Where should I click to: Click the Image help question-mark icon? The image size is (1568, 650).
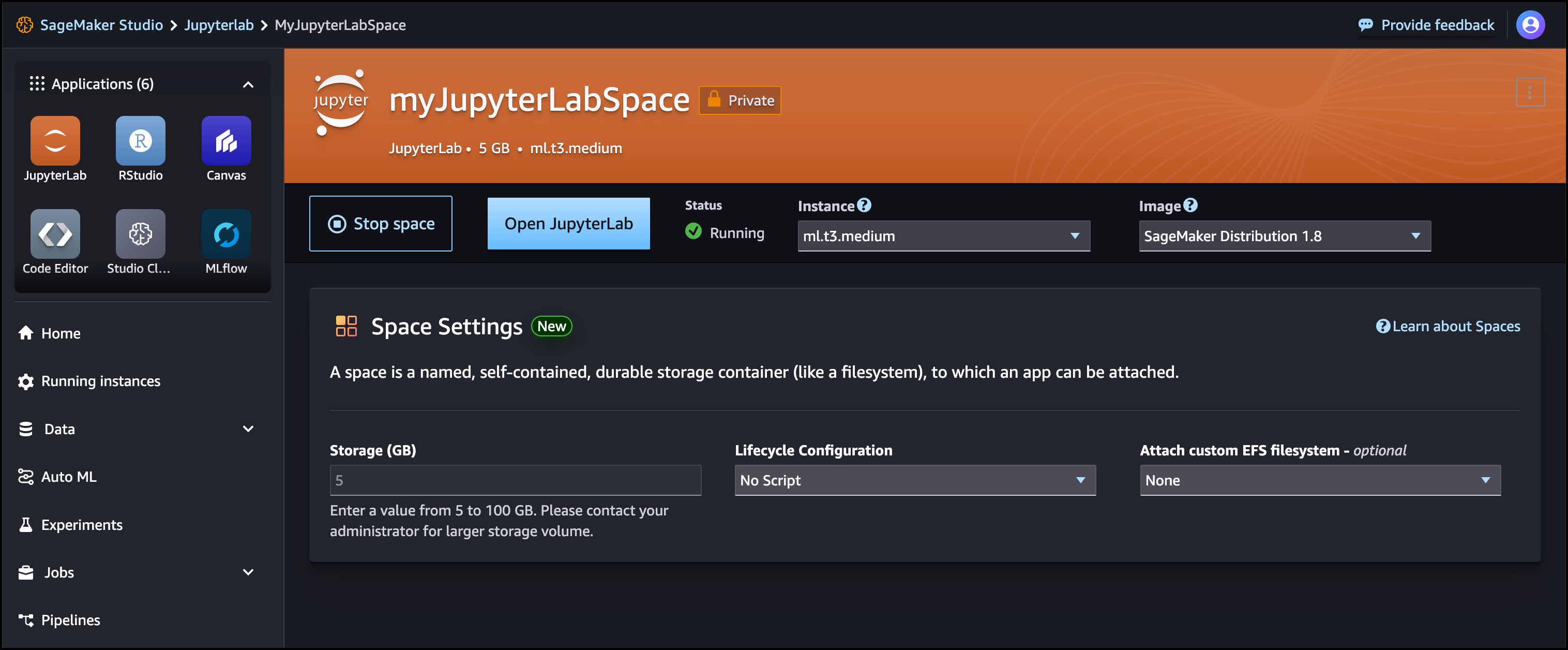(1190, 205)
